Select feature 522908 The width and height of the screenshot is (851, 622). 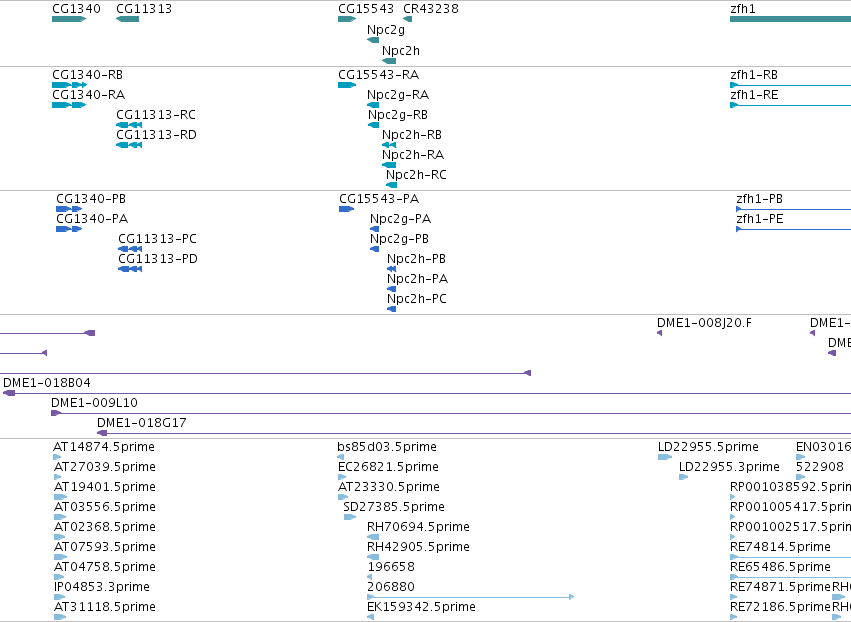click(820, 467)
